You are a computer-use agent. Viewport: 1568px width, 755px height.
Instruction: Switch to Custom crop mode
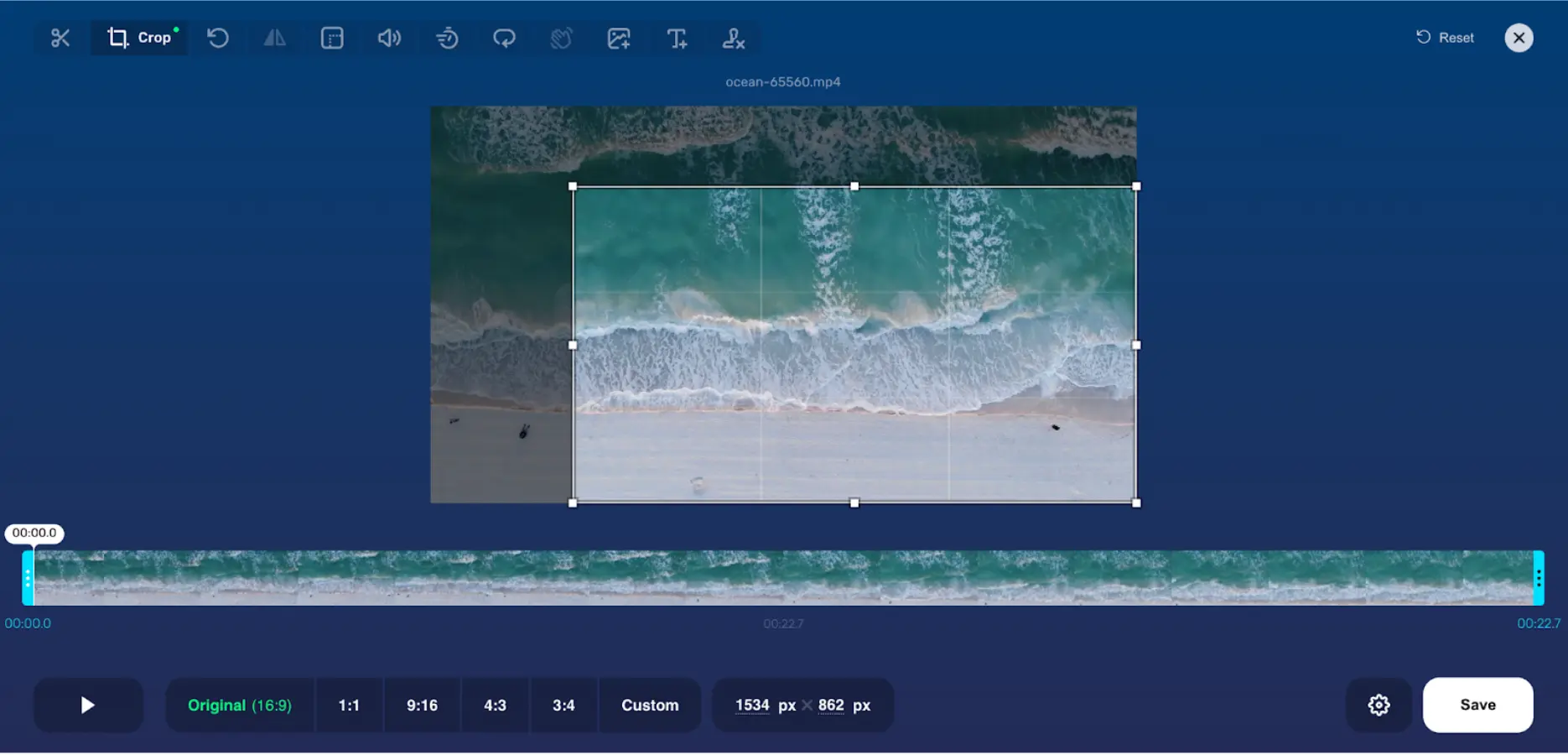point(649,705)
